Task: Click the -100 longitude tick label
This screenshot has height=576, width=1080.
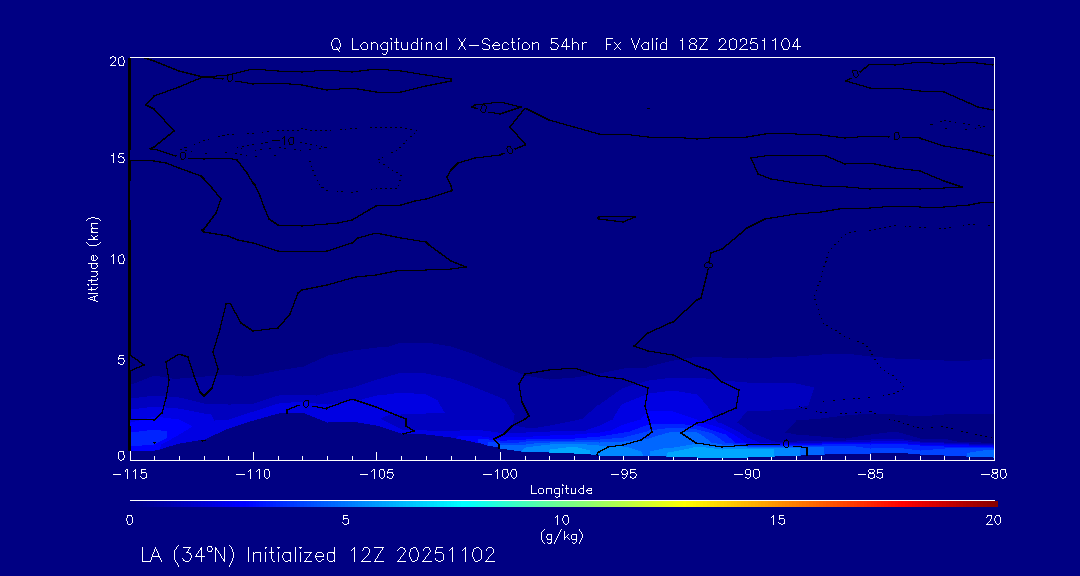Action: tap(500, 475)
